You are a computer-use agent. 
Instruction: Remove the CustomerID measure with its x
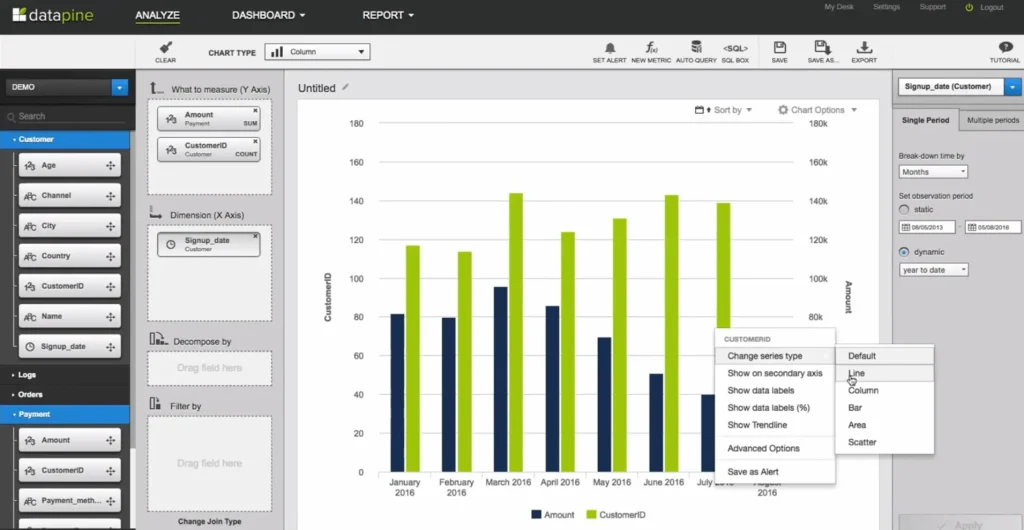pyautogui.click(x=255, y=142)
